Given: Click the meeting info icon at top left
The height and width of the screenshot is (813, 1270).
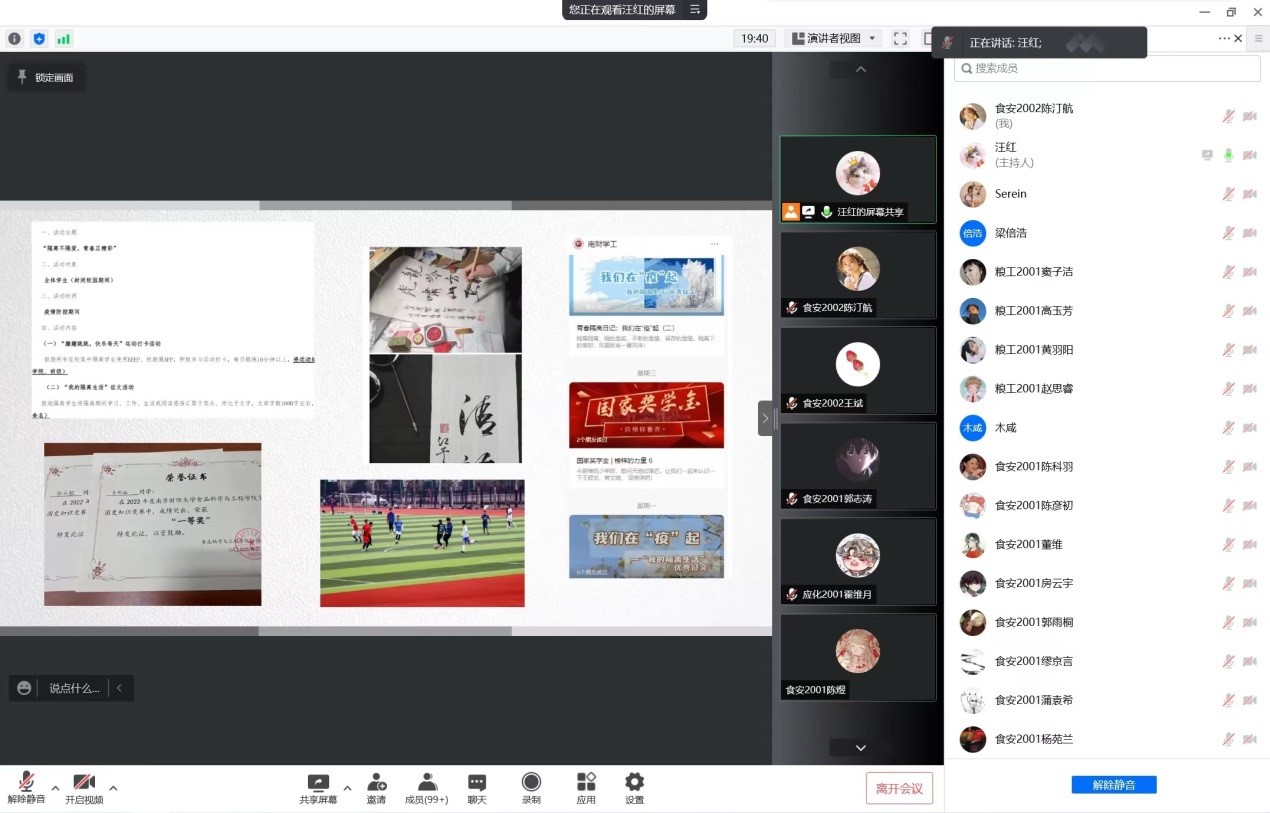Looking at the screenshot, I should pos(14,39).
